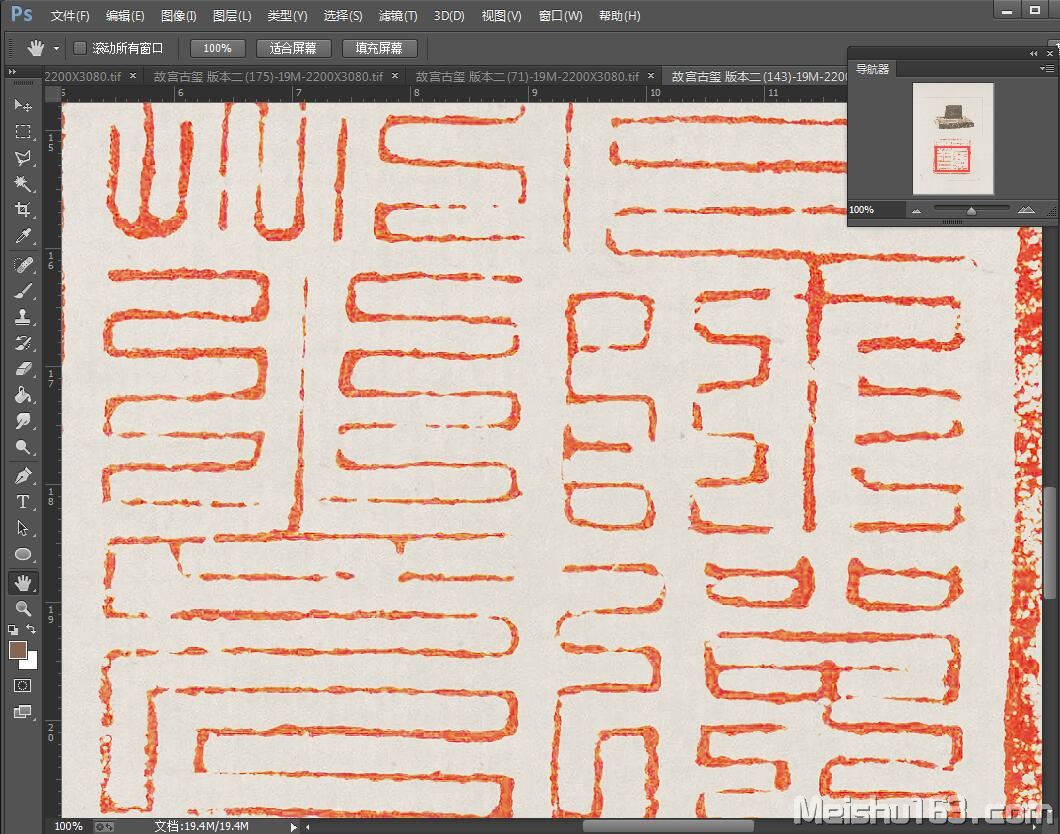This screenshot has width=1060, height=834.
Task: Select the Pen tool
Action: click(23, 476)
